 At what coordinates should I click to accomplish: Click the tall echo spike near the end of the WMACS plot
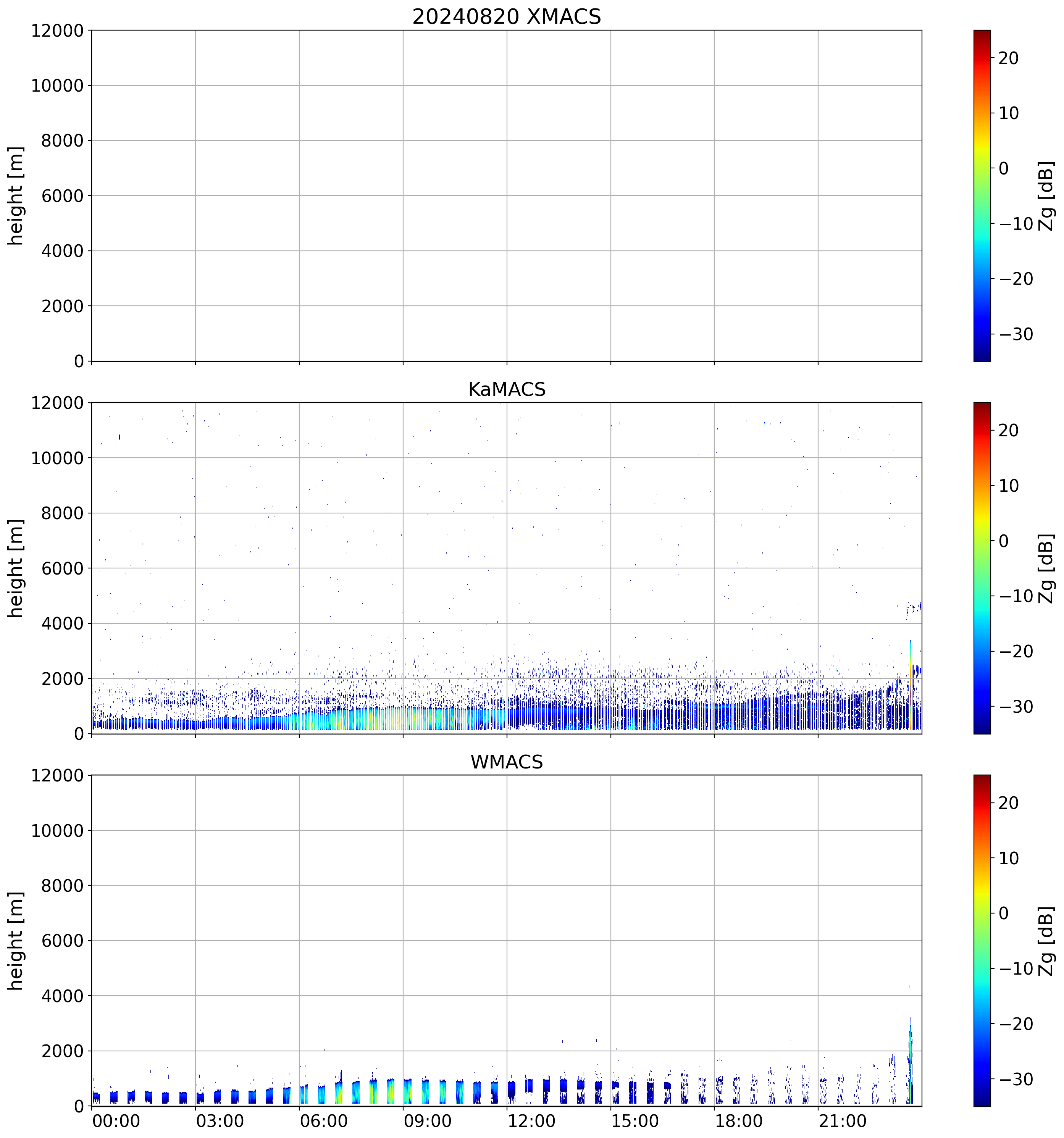coord(910,1053)
